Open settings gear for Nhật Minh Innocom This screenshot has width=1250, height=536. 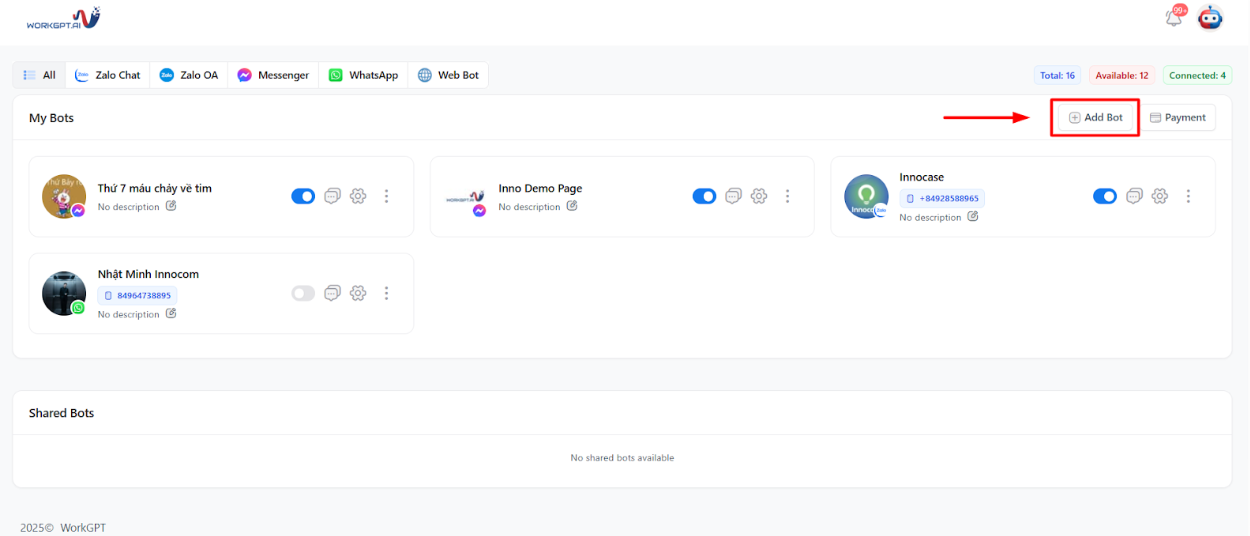358,293
